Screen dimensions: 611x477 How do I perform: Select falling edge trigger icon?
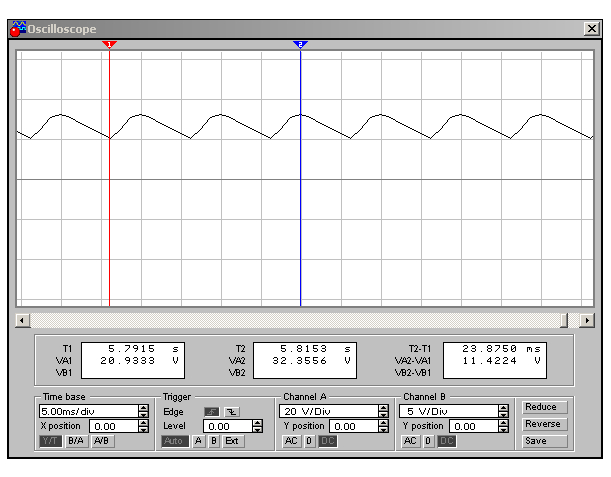tap(232, 411)
